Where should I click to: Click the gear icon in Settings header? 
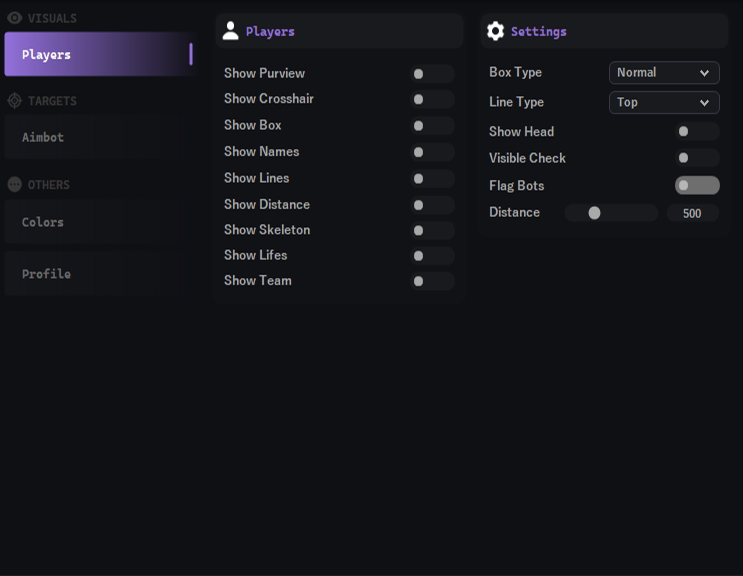[x=496, y=31]
